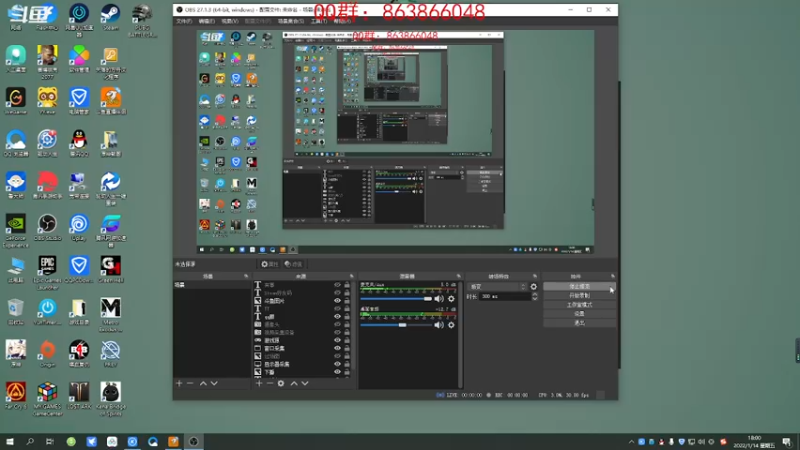This screenshot has width=800, height=450.
Task: Mute the 桌面音频 speaker icon
Action: tap(439, 324)
